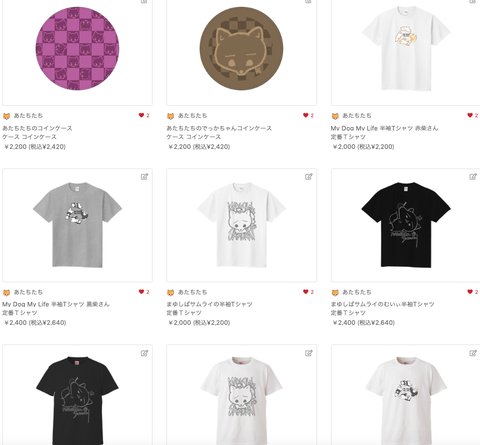Open あたちたちのコインケース product title

point(37,128)
